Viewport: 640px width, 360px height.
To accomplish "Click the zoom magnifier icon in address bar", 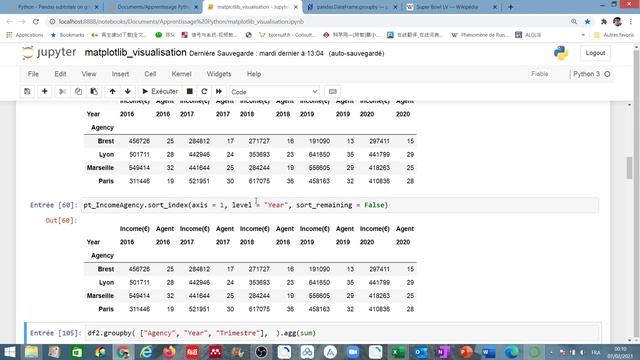I will tap(574, 22).
